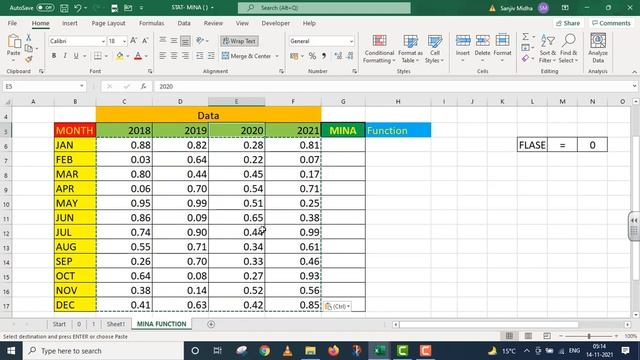640x360 pixels.
Task: Click the formula bar containing 2020
Action: tap(392, 86)
